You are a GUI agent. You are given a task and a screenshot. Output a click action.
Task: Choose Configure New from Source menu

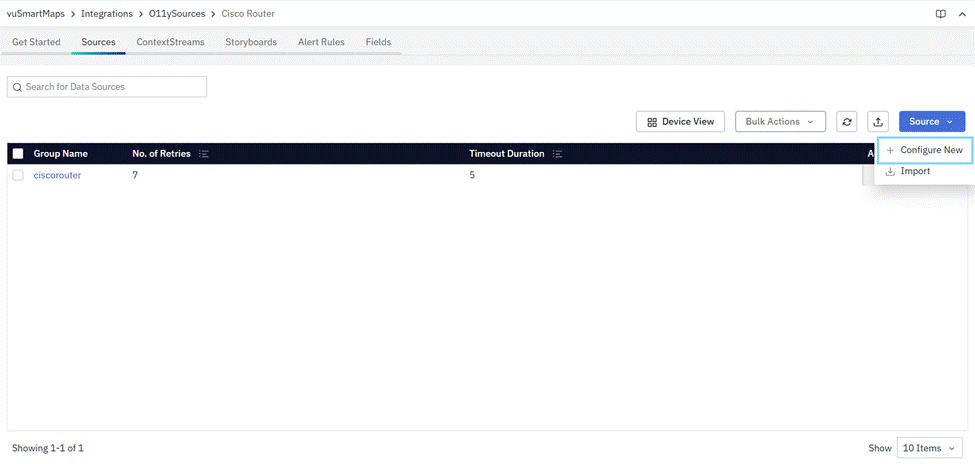pyautogui.click(x=925, y=150)
